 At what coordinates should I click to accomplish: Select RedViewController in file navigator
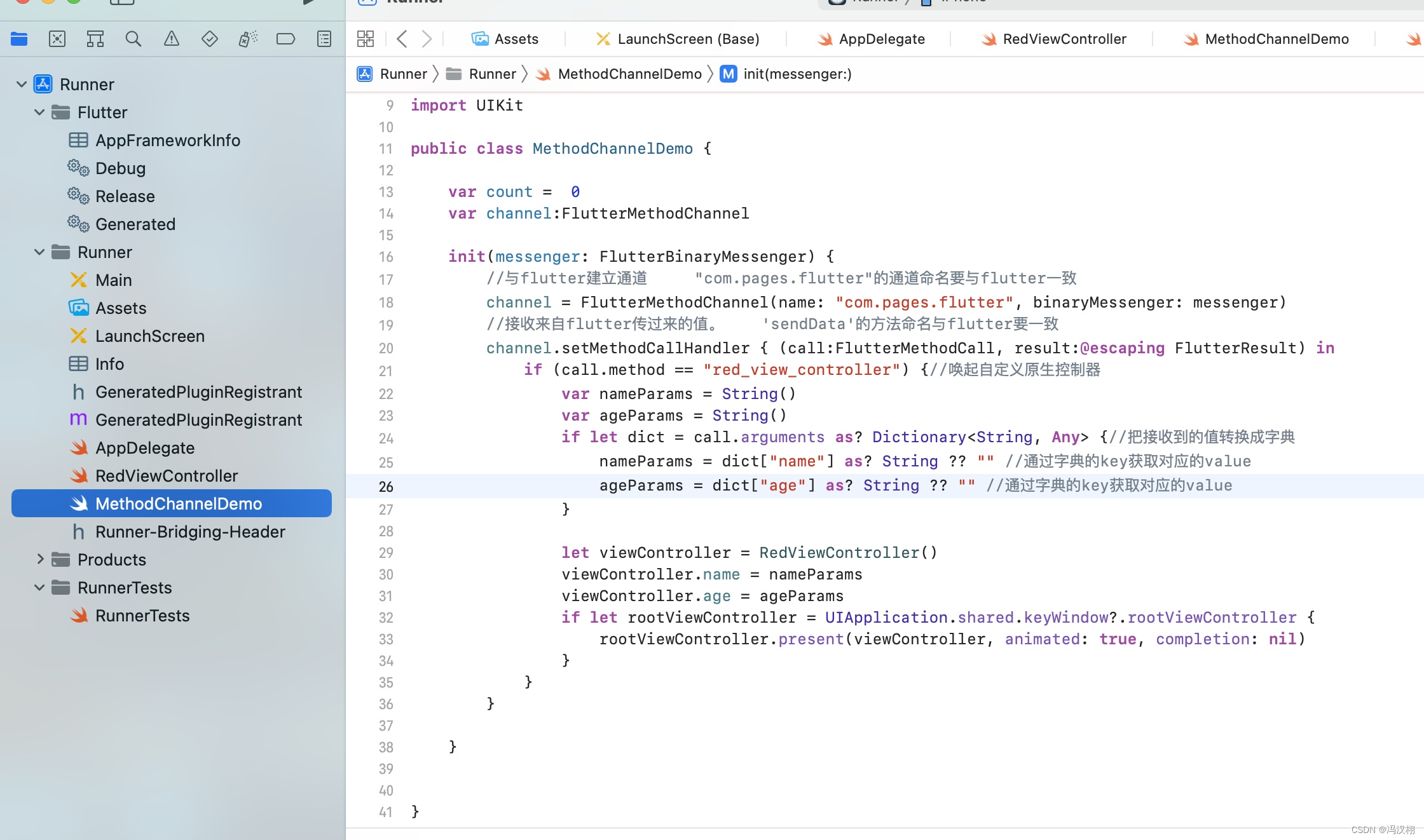pos(166,475)
